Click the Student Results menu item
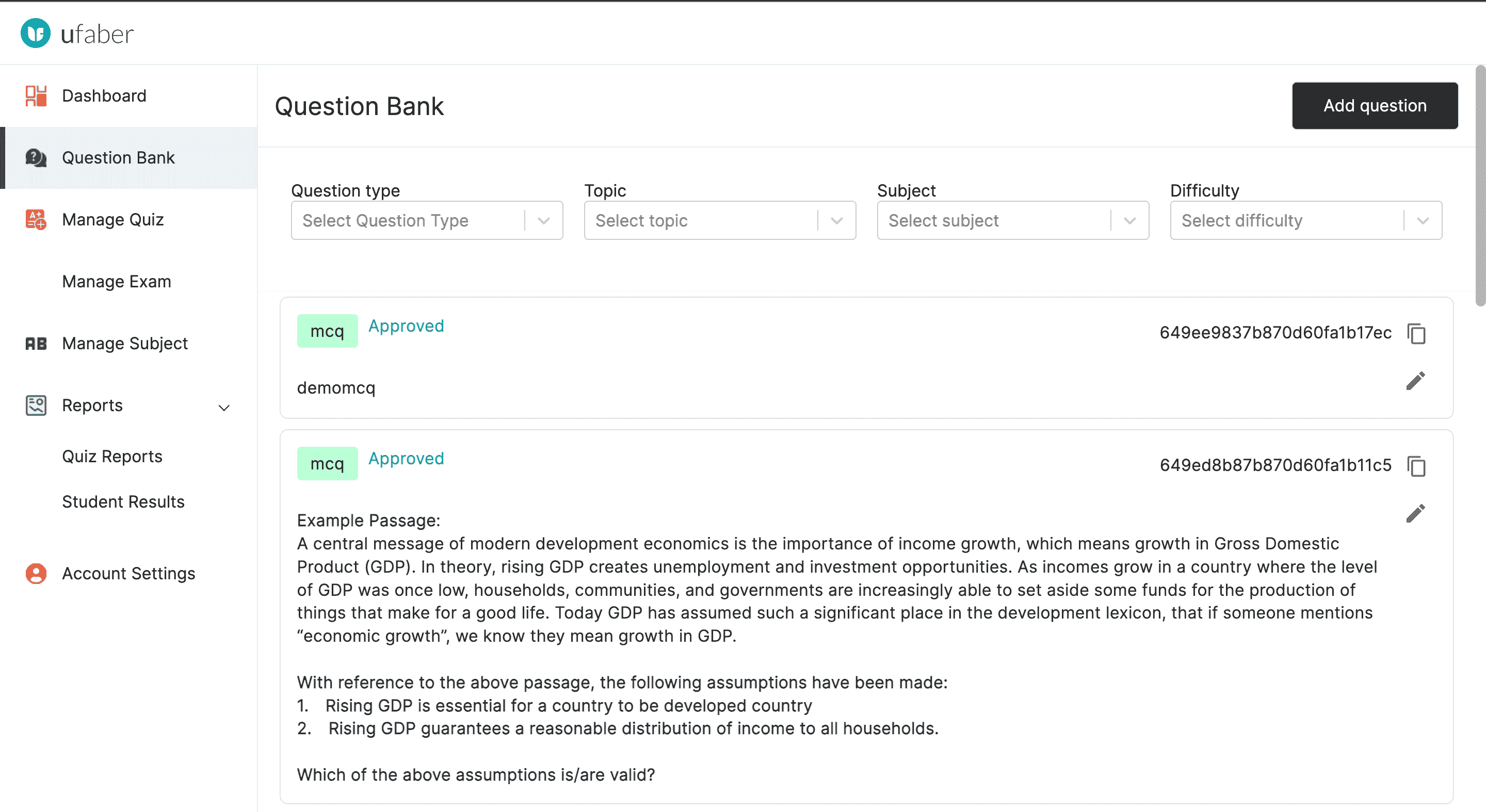This screenshot has width=1486, height=812. [x=123, y=501]
